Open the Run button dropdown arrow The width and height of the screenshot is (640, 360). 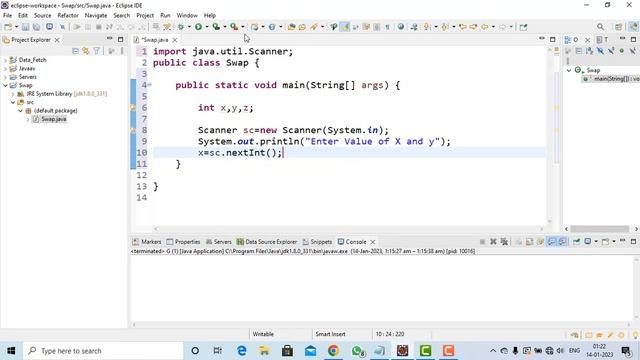click(207, 27)
